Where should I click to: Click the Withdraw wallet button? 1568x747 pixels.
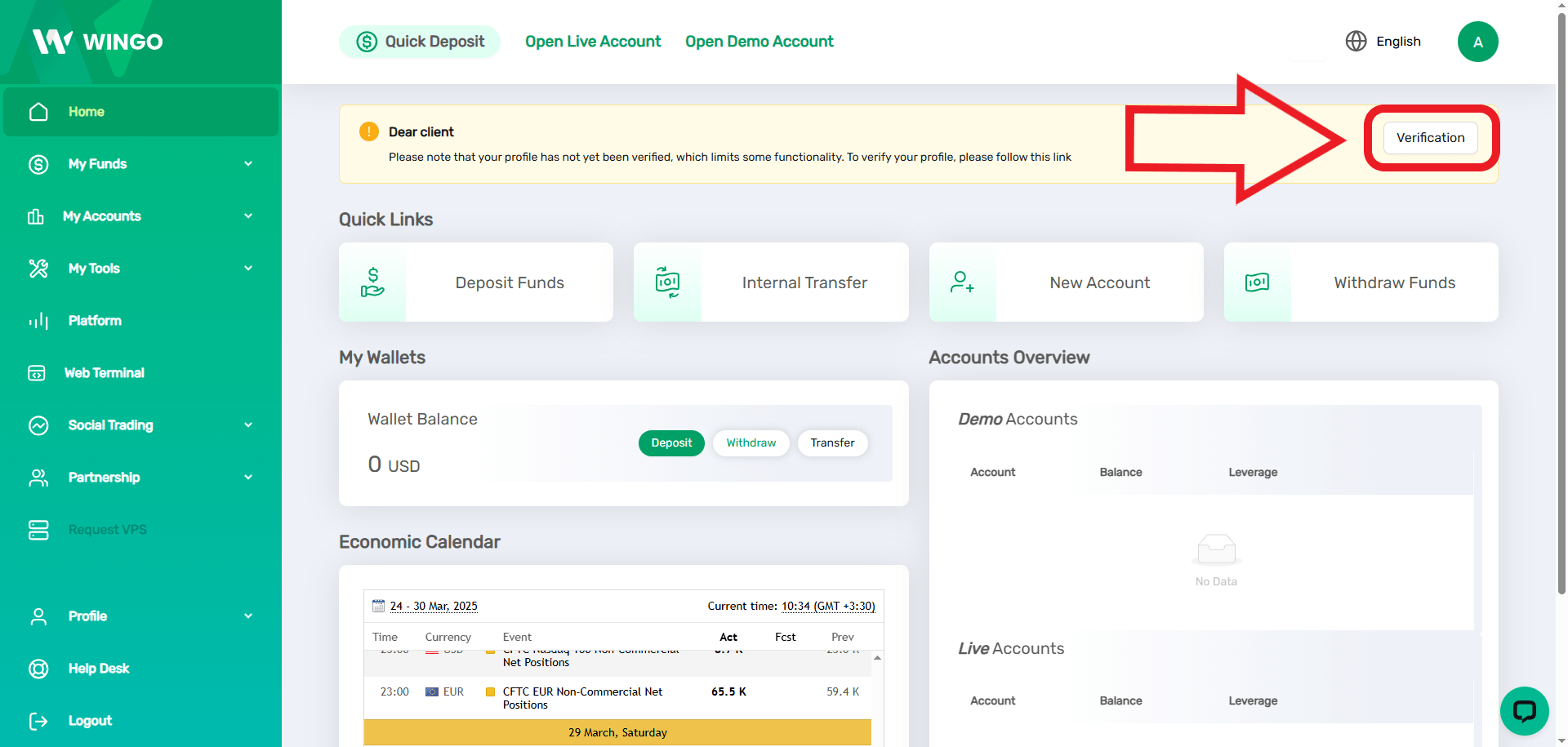[751, 442]
